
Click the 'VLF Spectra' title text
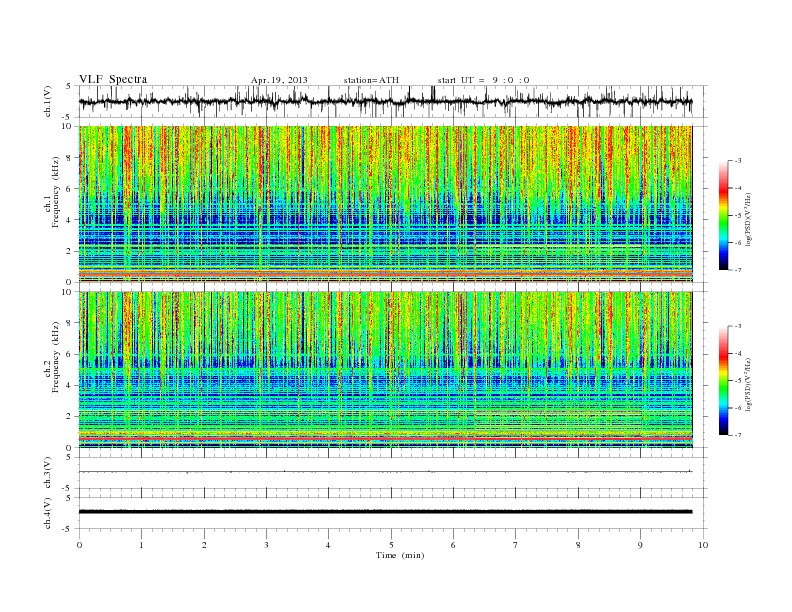pyautogui.click(x=113, y=79)
